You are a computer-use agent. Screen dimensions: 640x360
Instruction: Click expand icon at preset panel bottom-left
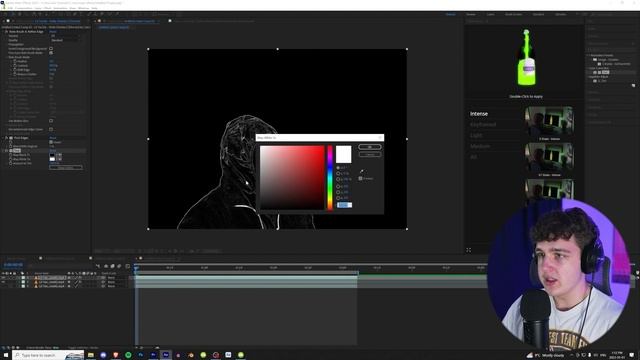click(x=469, y=250)
